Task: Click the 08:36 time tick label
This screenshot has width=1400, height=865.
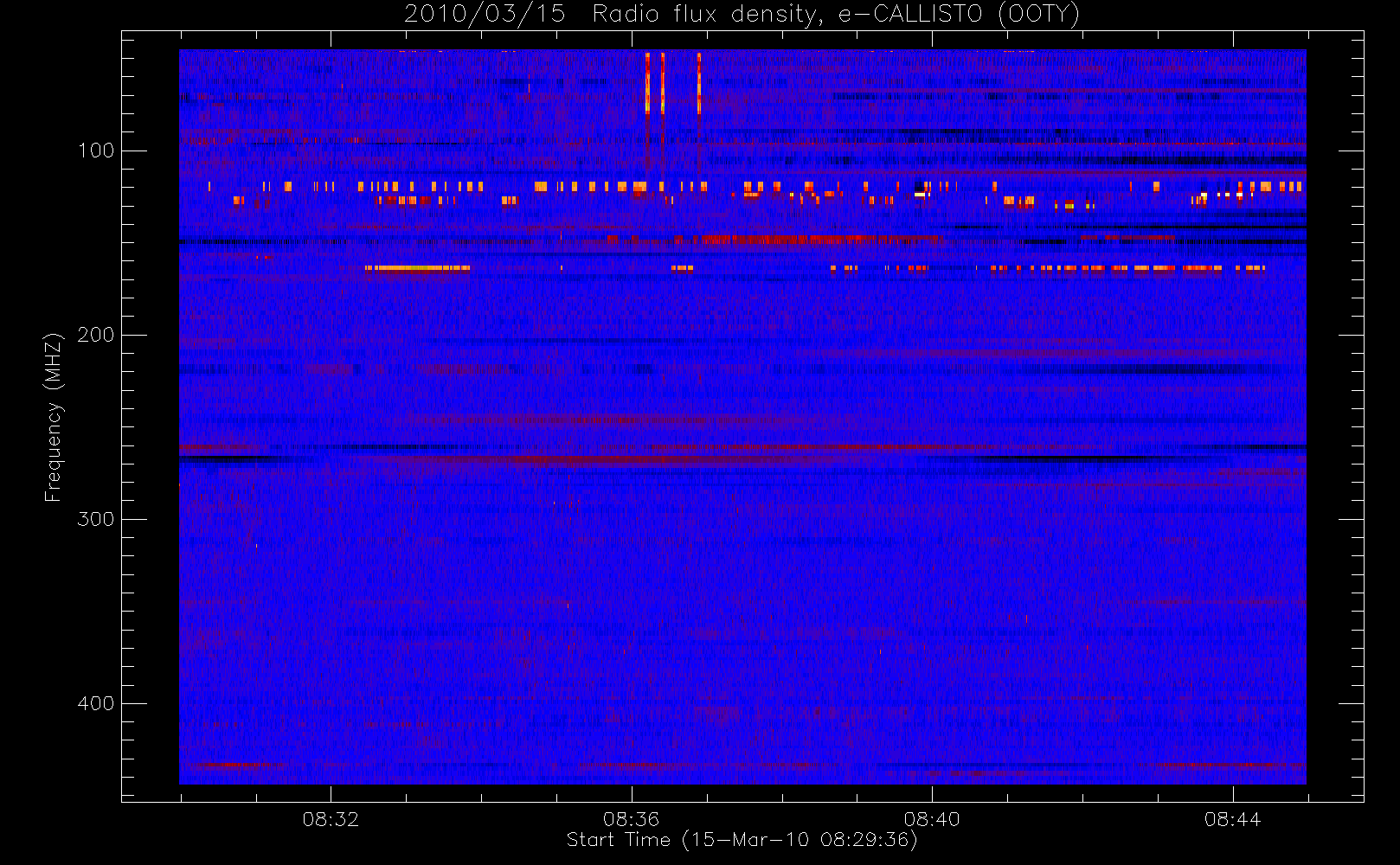Action: tap(632, 819)
